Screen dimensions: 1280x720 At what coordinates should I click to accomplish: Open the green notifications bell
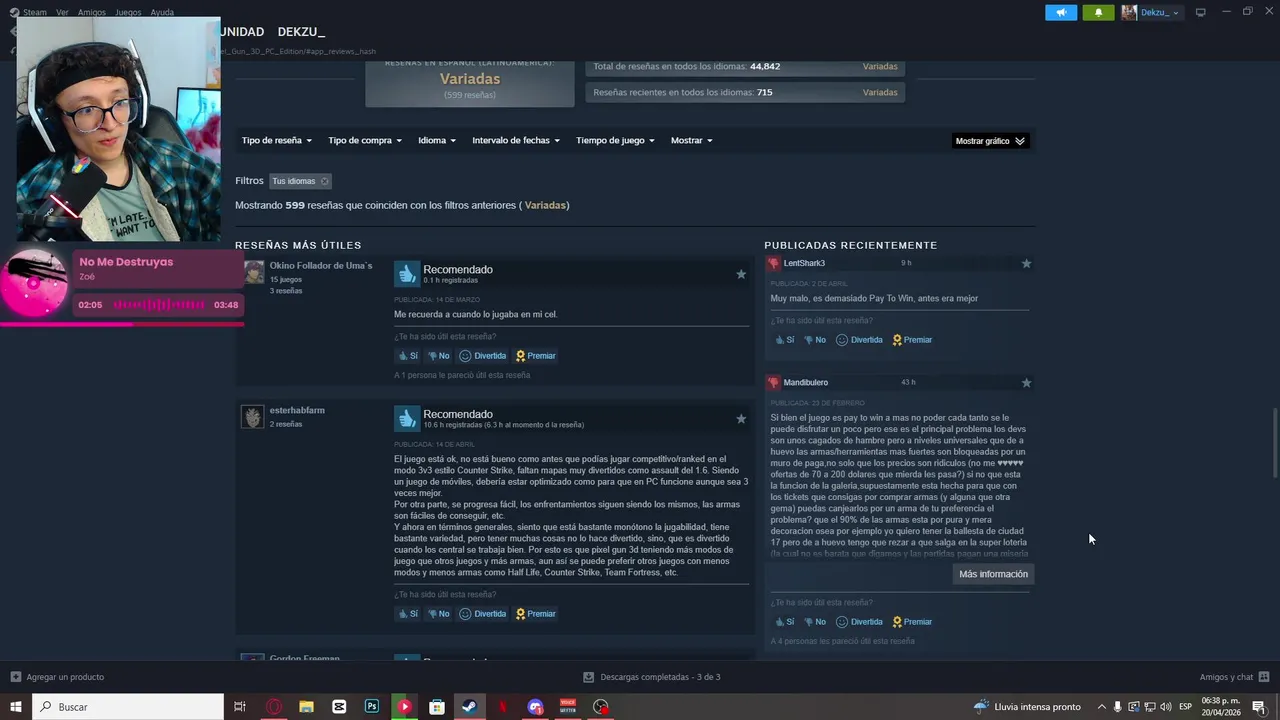[1098, 12]
